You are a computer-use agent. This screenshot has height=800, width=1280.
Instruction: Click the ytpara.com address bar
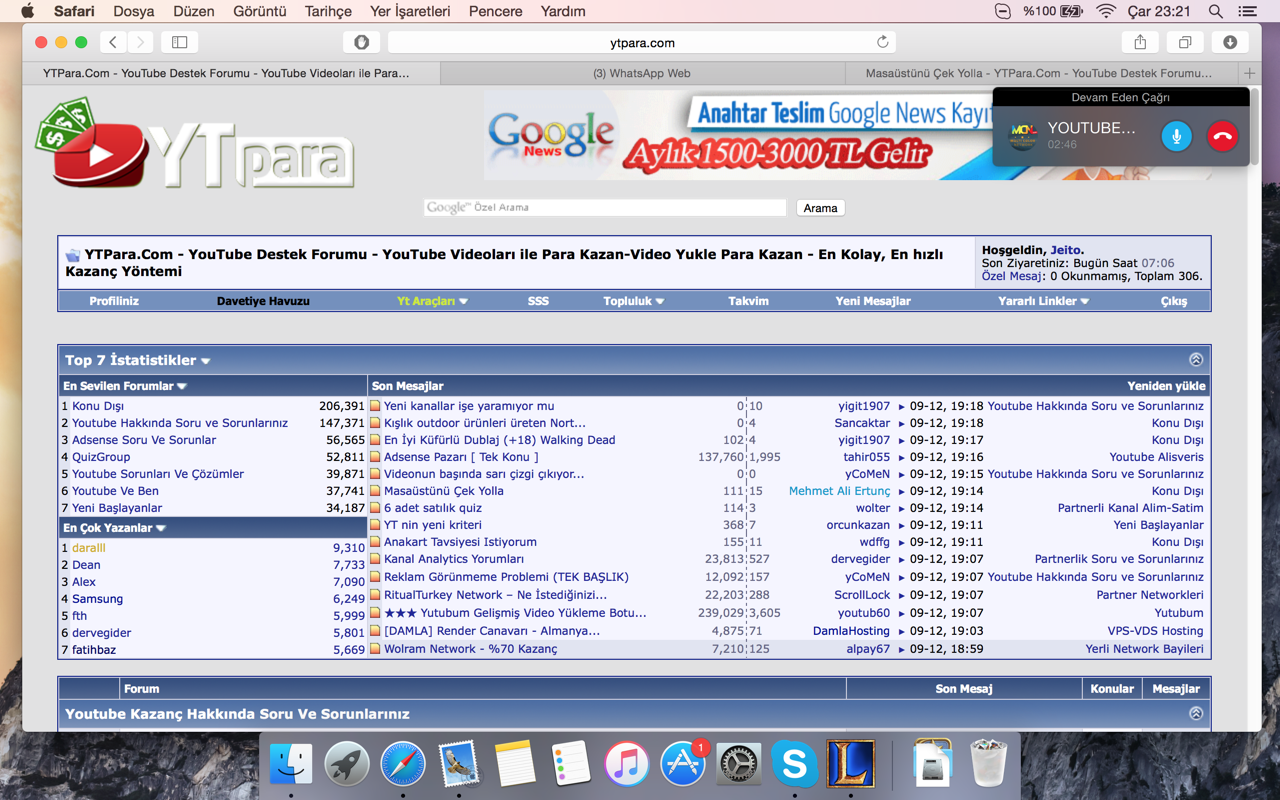642,42
